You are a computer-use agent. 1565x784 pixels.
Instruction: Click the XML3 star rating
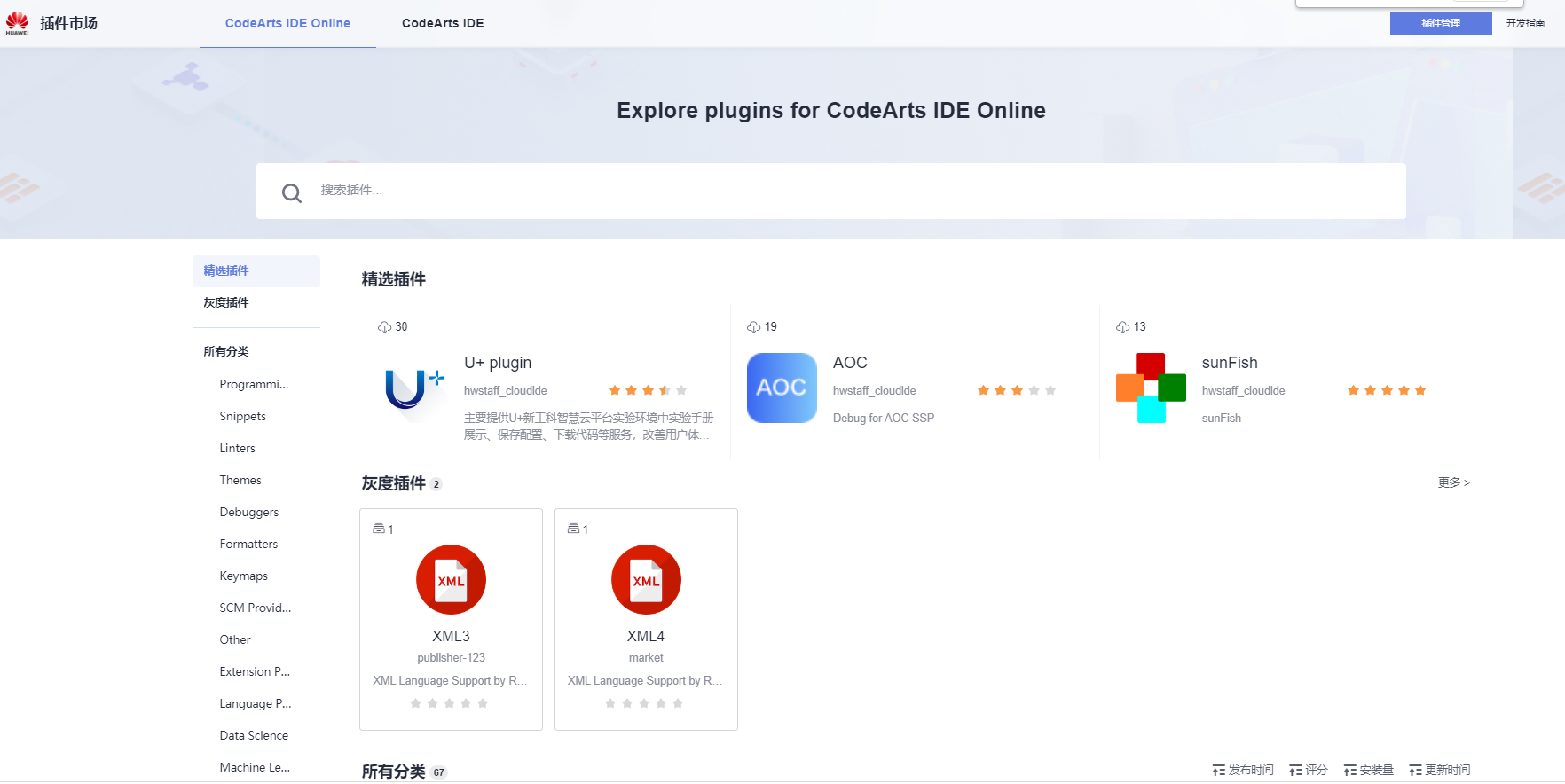tap(449, 703)
